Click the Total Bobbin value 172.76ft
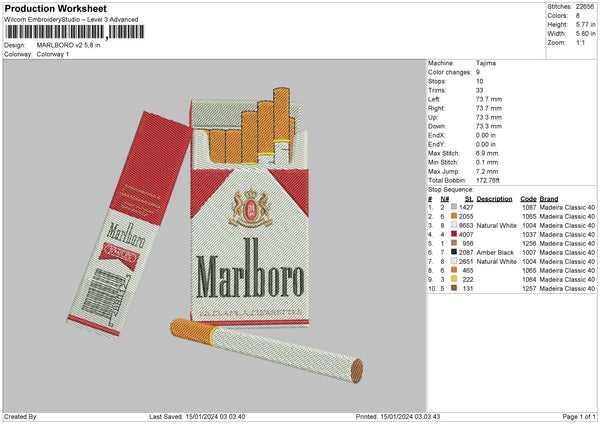 click(x=488, y=181)
